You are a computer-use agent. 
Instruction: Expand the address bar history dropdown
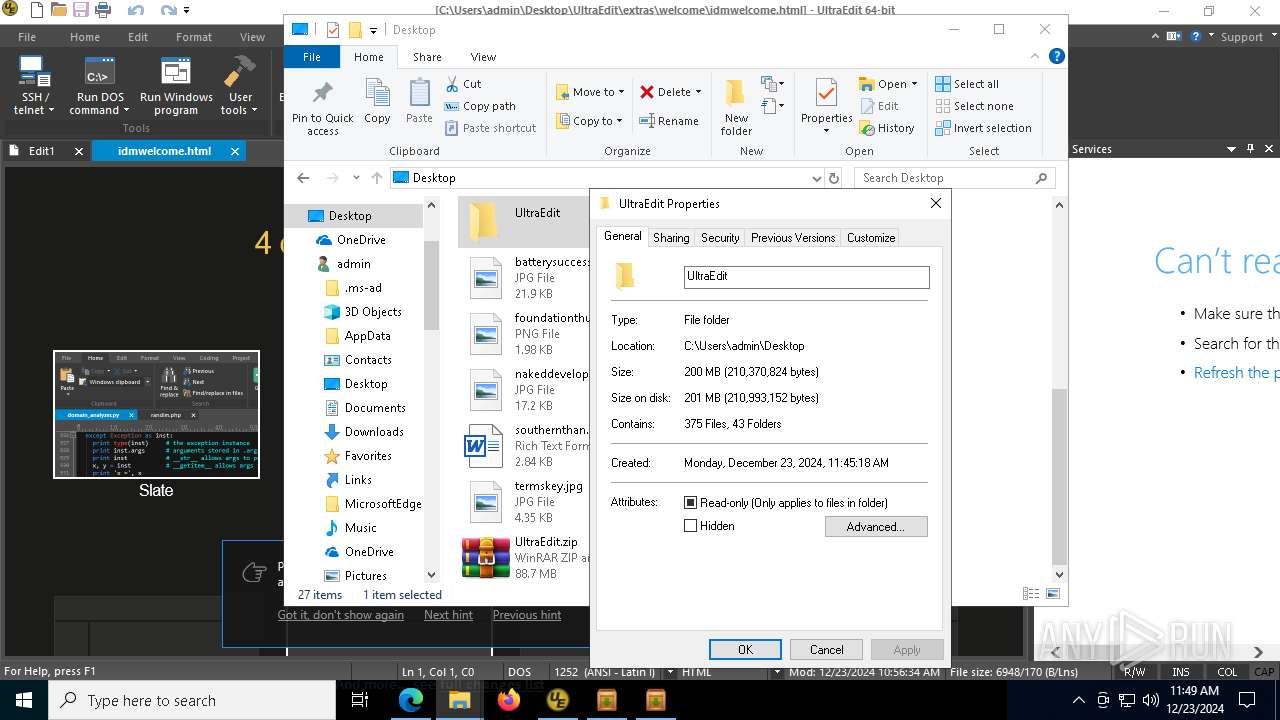pos(817,178)
